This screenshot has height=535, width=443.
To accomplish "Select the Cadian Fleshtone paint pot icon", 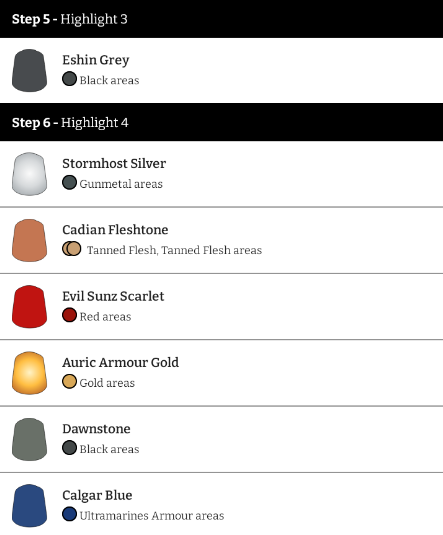I will [29, 241].
